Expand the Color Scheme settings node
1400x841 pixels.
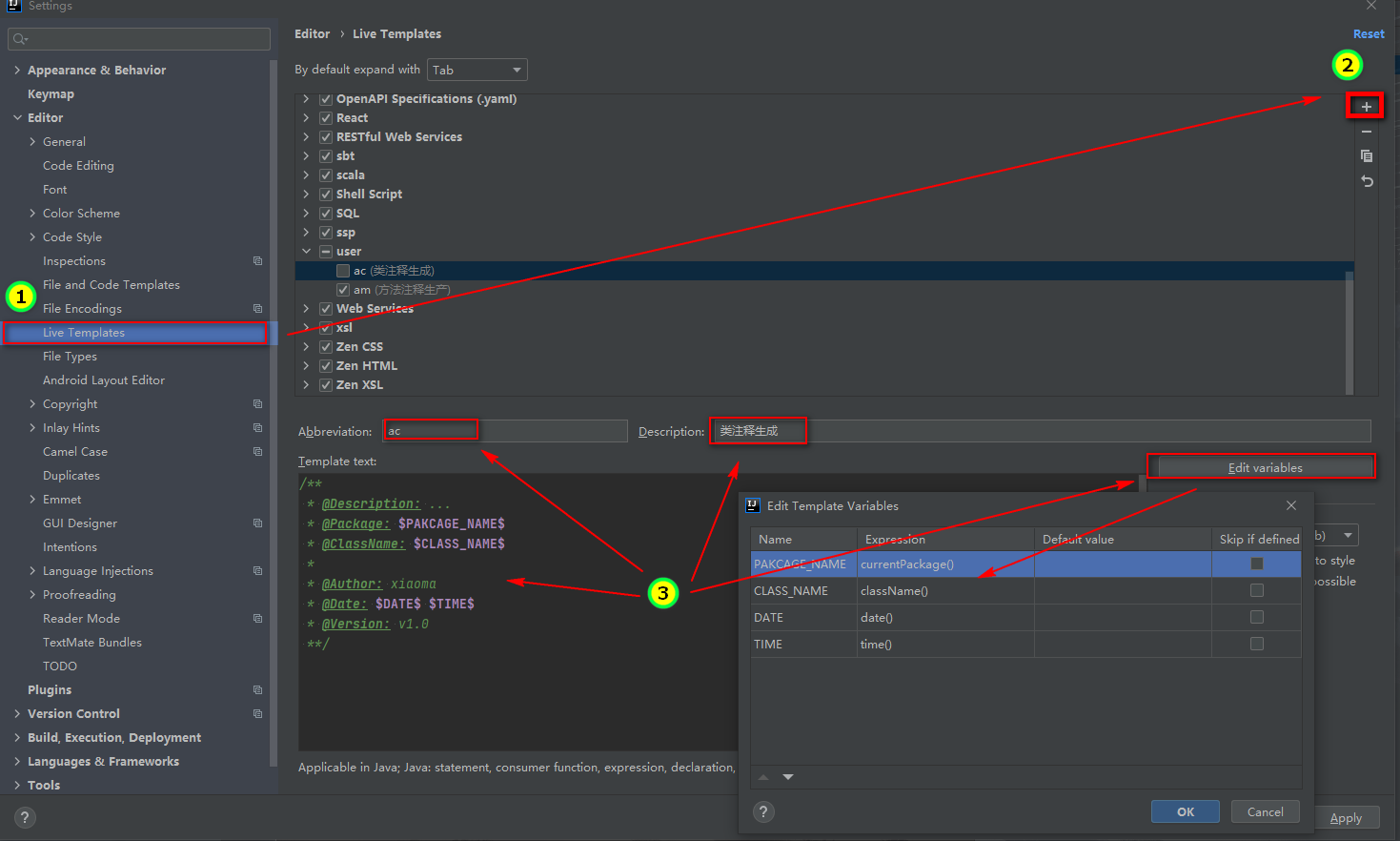point(32,213)
